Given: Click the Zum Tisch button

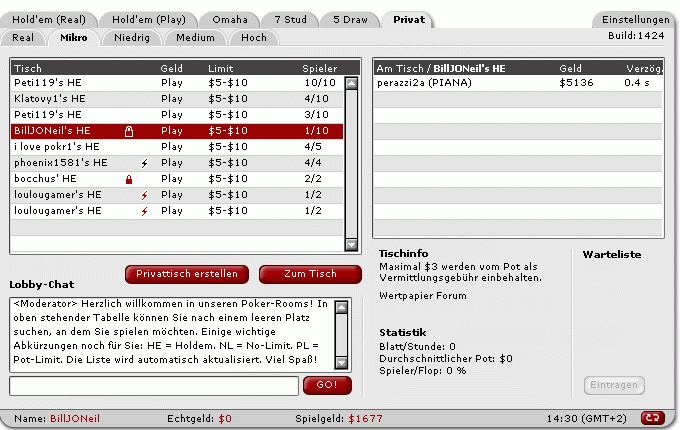Looking at the screenshot, I should pyautogui.click(x=310, y=274).
